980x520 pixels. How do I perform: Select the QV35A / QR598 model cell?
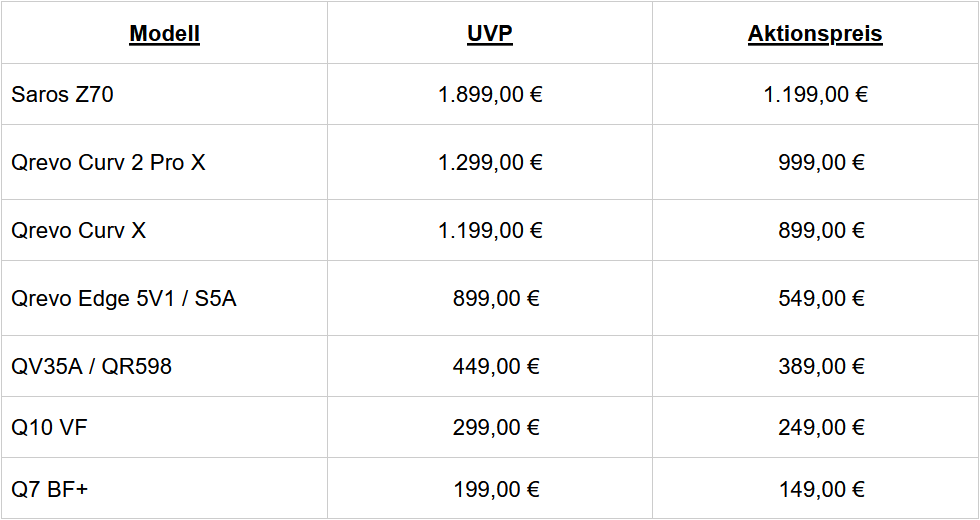click(91, 367)
